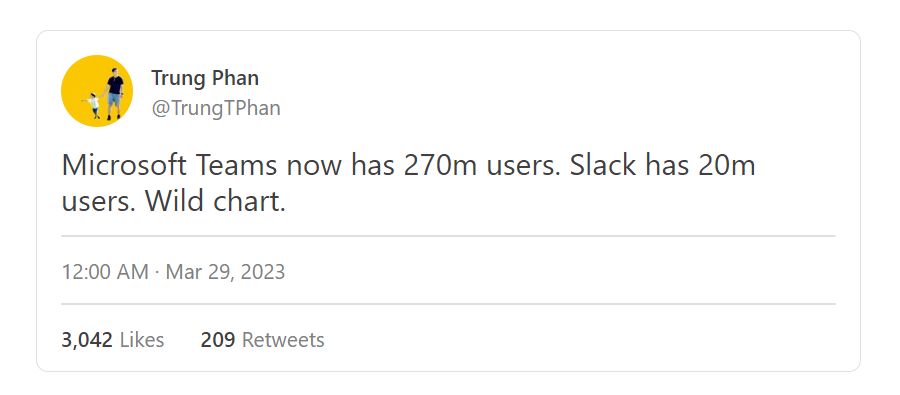Open Trung Phan's yellow profile avatar
Screen dimensions: 900x395
97,91
